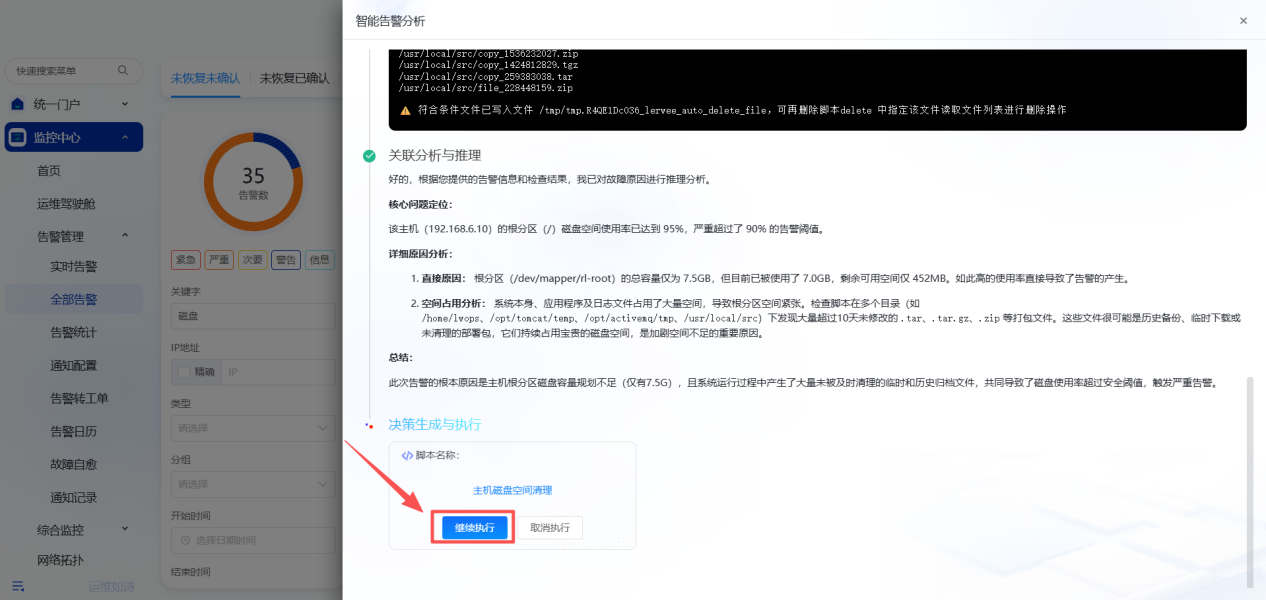1266x600 pixels.
Task: Click the /usr/local/src/copy_1424812829.tgz line
Action: click(488, 64)
